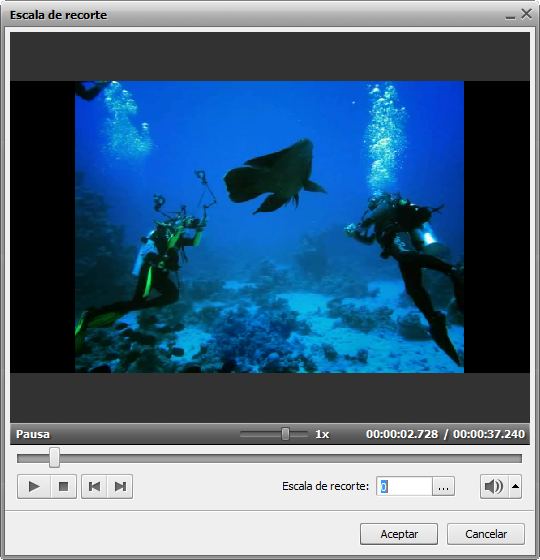This screenshot has width=540, height=560.
Task: Select the playback speed slider handle
Action: pos(285,434)
